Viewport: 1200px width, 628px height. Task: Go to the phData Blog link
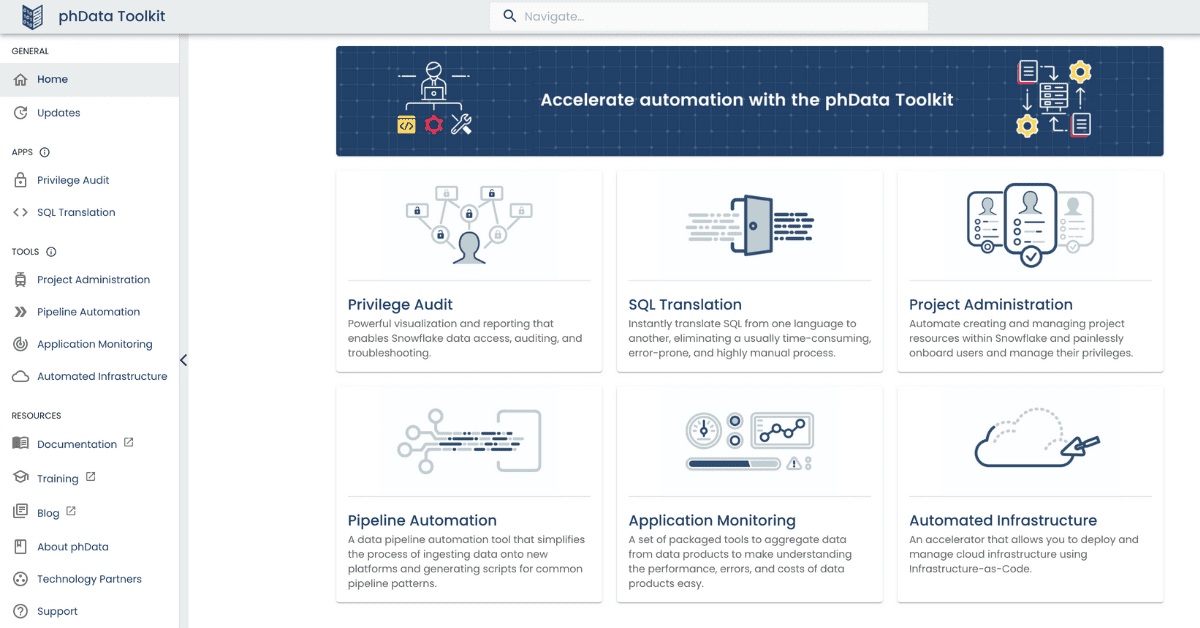coord(48,513)
